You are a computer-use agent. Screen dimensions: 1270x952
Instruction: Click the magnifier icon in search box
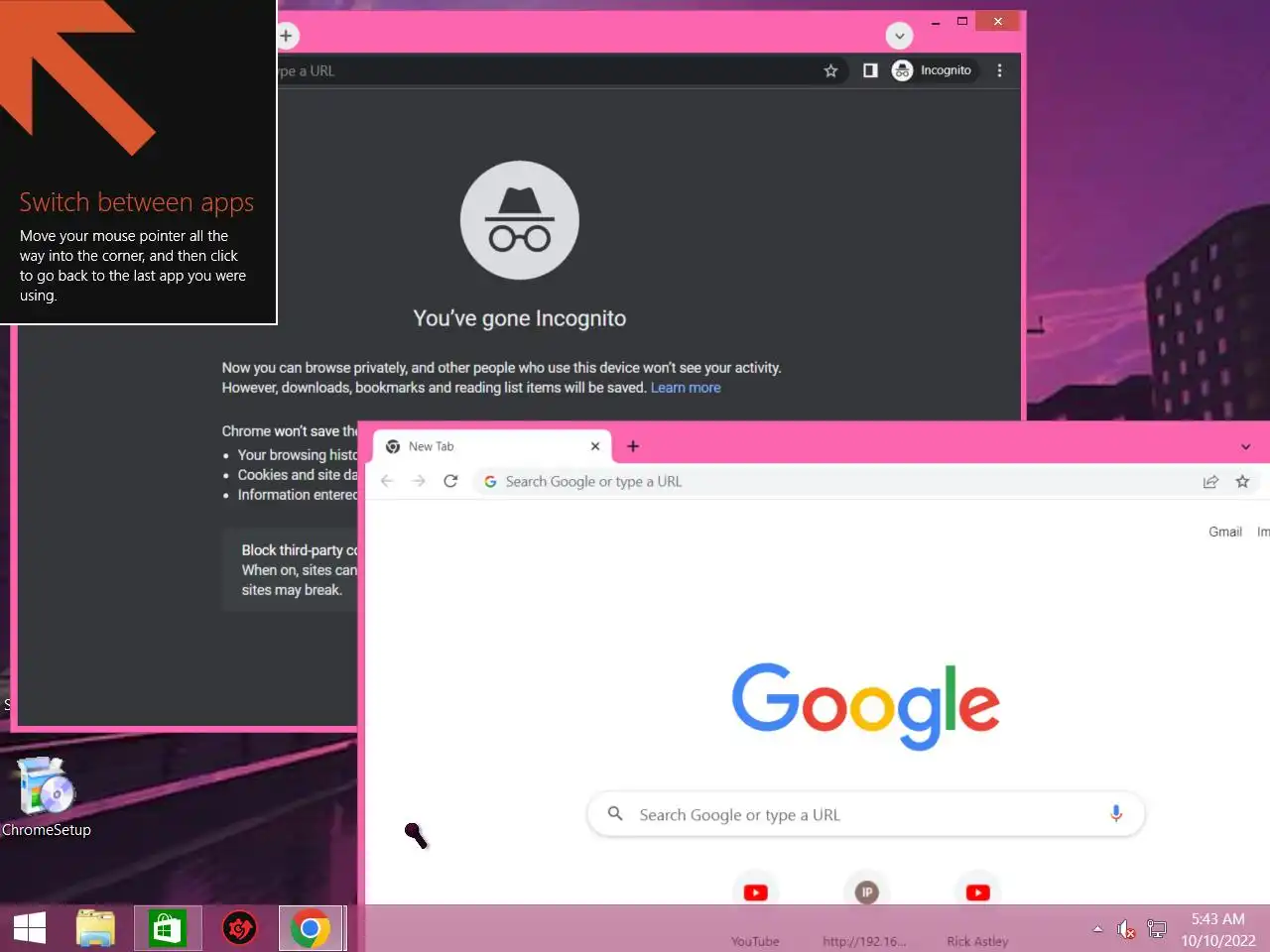[x=615, y=814]
